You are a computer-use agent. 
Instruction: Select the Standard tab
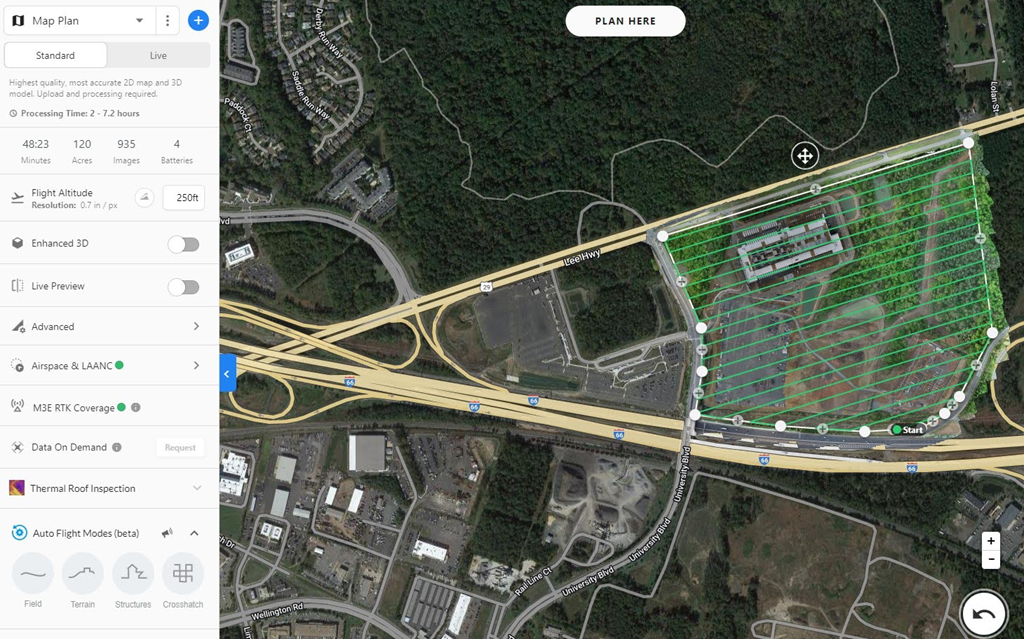56,56
